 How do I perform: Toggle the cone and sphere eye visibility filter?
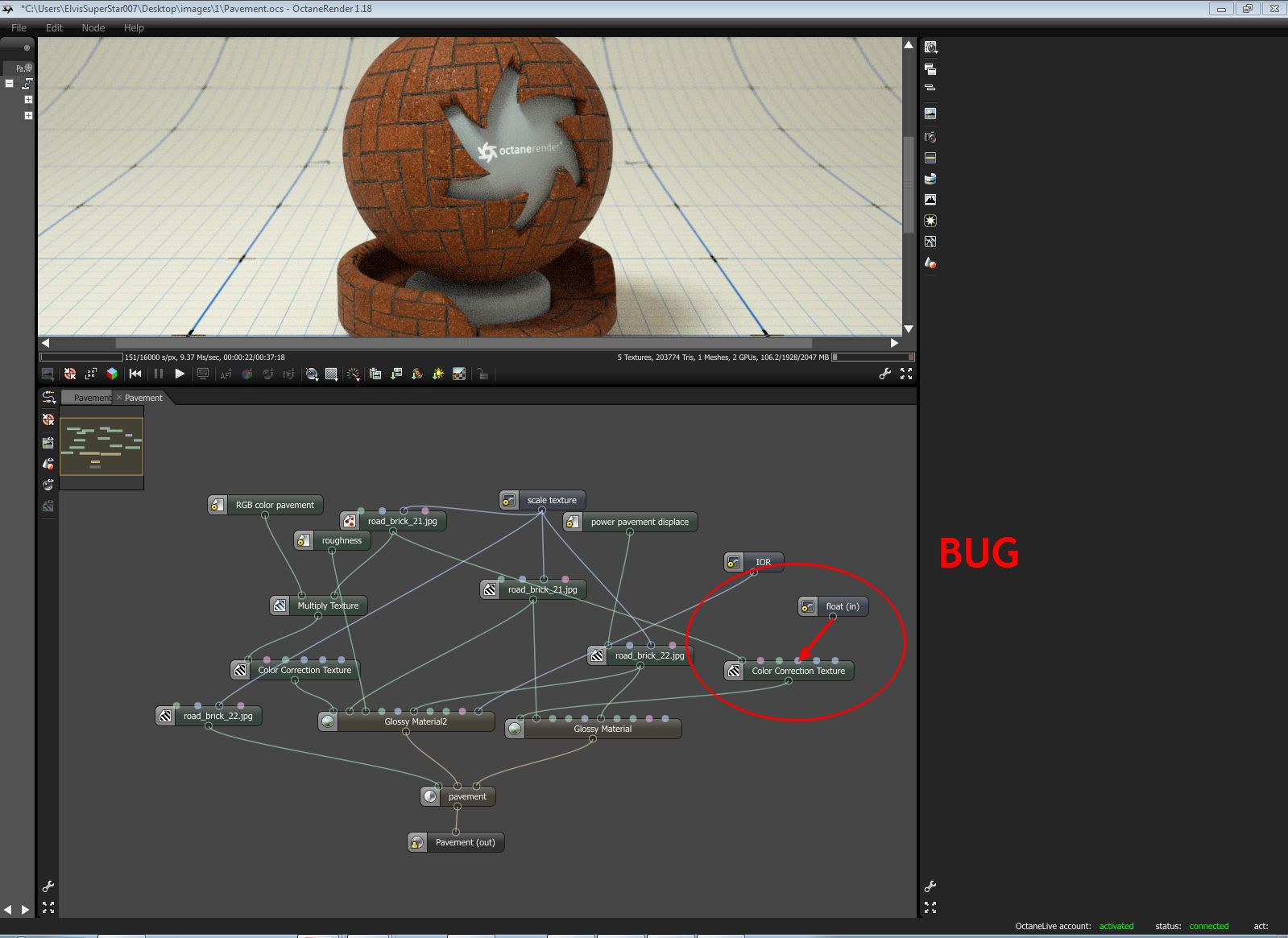pyautogui.click(x=48, y=464)
